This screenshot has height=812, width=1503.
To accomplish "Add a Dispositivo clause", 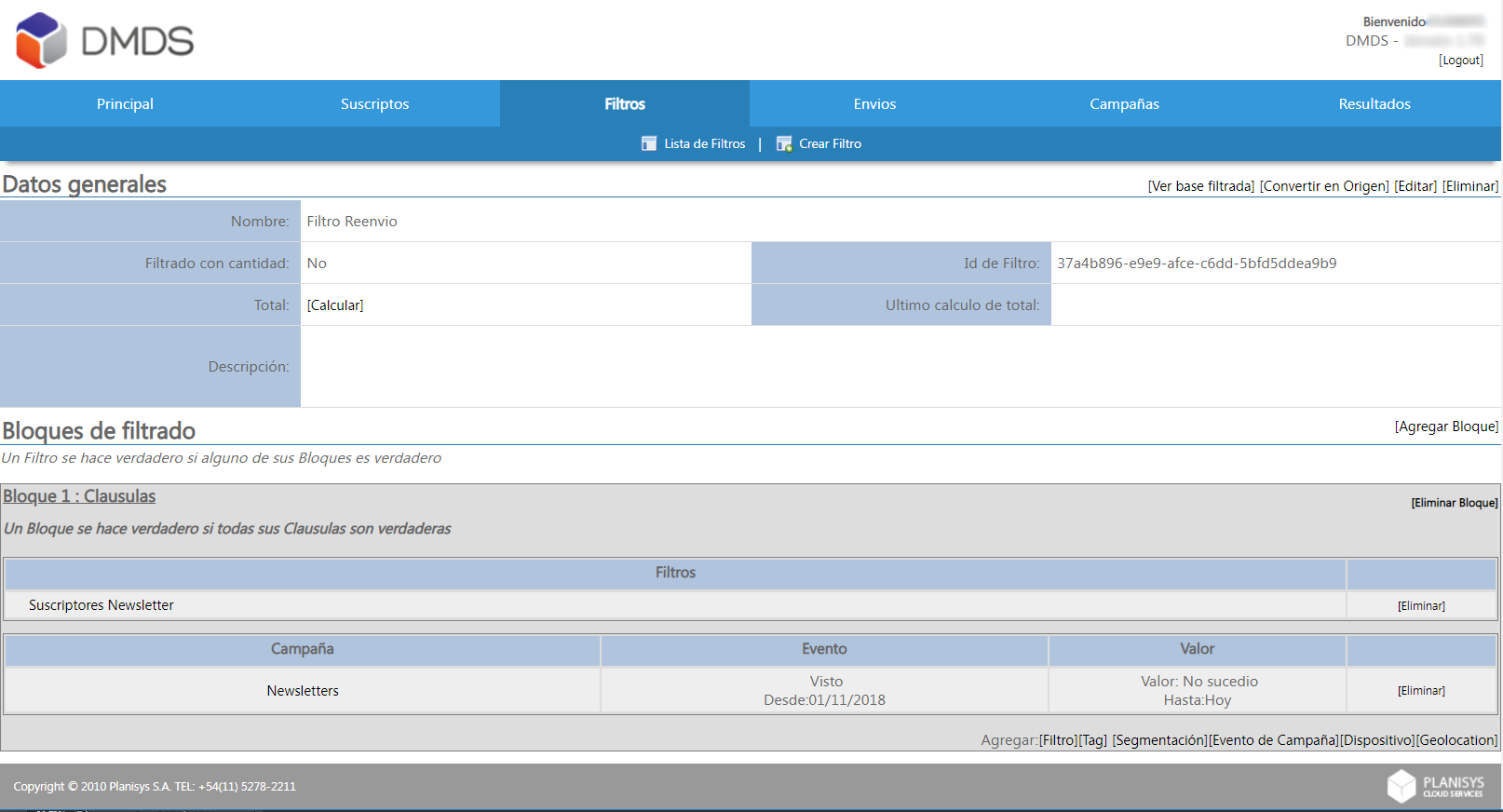I will [x=1377, y=740].
